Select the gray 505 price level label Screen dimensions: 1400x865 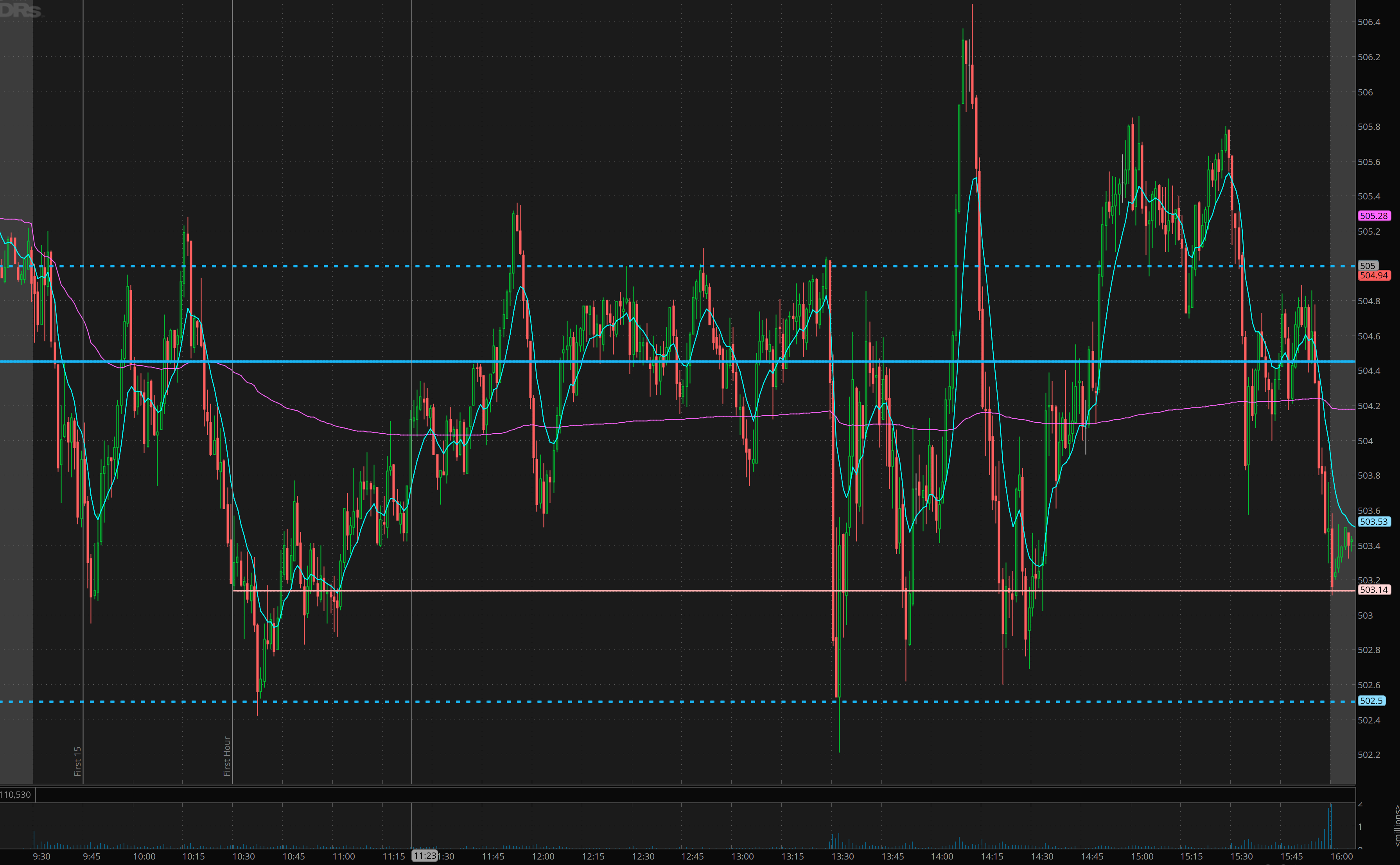pyautogui.click(x=1368, y=266)
